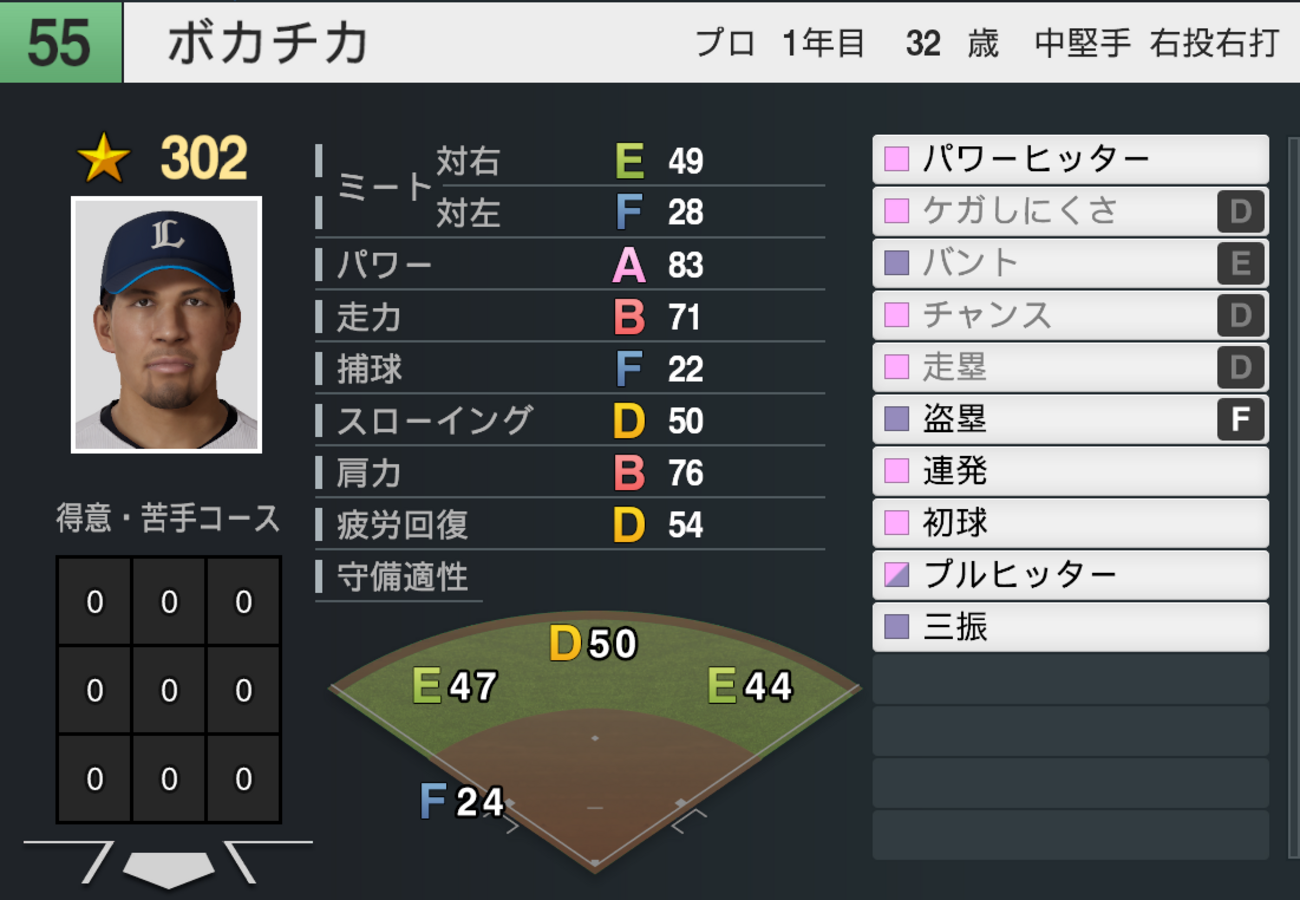Select the 連発 ability row
This screenshot has width=1300, height=900.
[x=1070, y=471]
